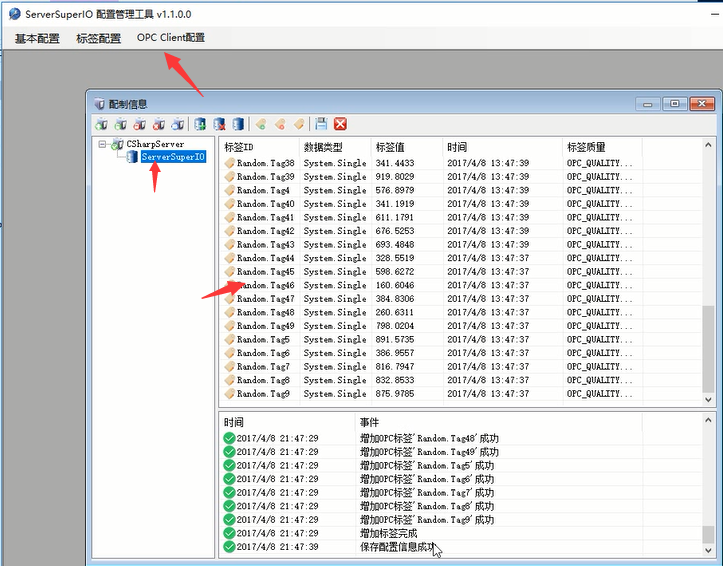Select the log entry 增加OPC标签'Random.Tag5'成功

[x=427, y=466]
